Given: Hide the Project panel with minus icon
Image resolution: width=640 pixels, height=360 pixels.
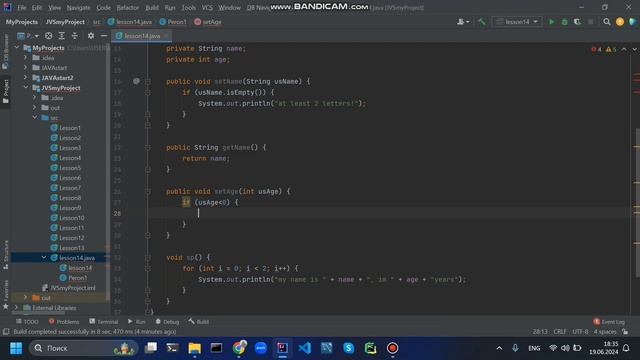Looking at the screenshot, I should (x=104, y=36).
